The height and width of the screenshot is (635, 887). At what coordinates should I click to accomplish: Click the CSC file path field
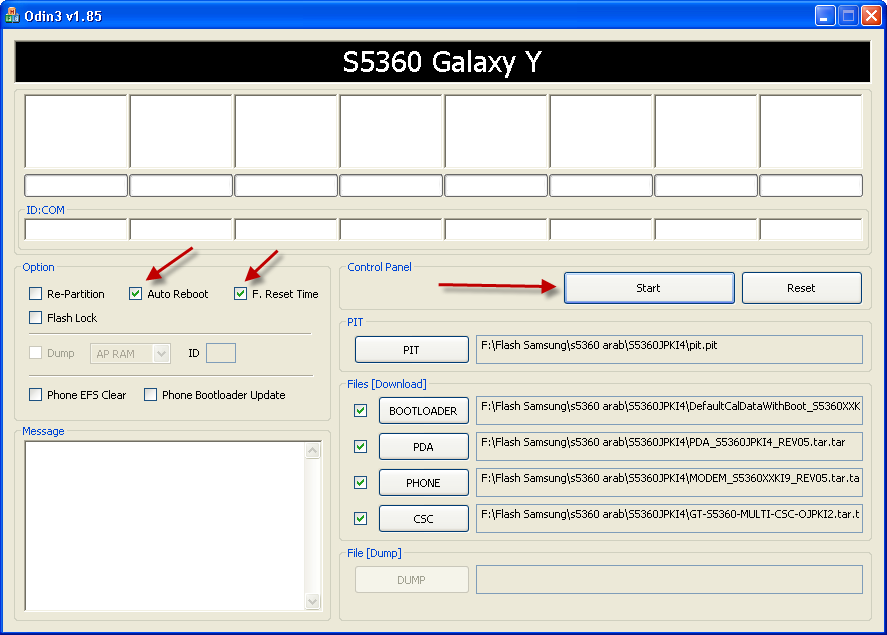tap(669, 519)
